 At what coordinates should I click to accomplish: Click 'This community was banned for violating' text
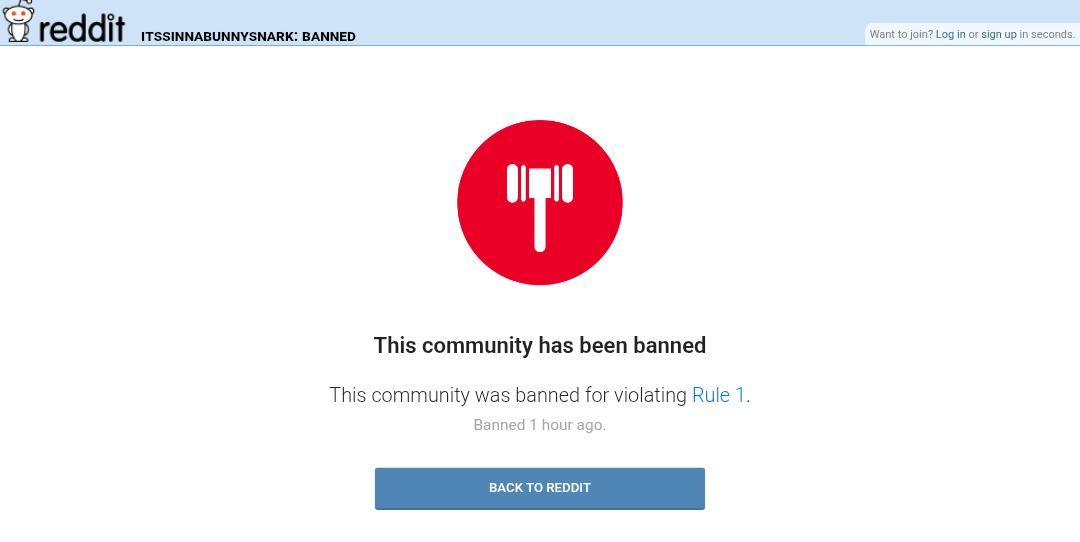tap(508, 395)
